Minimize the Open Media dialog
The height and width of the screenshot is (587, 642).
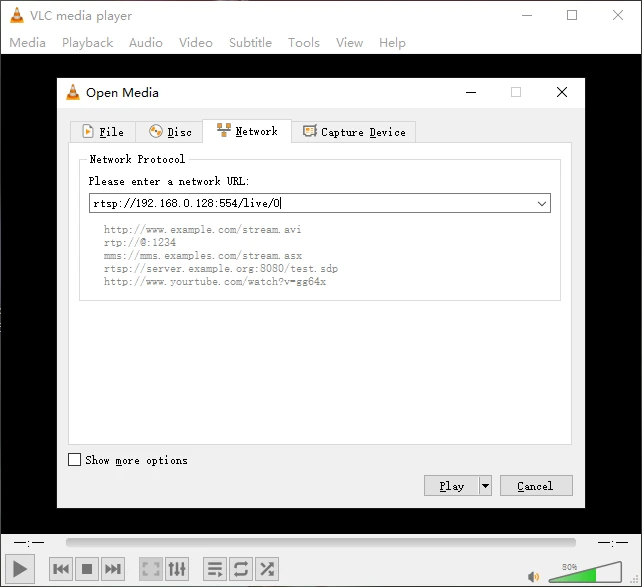coord(471,92)
